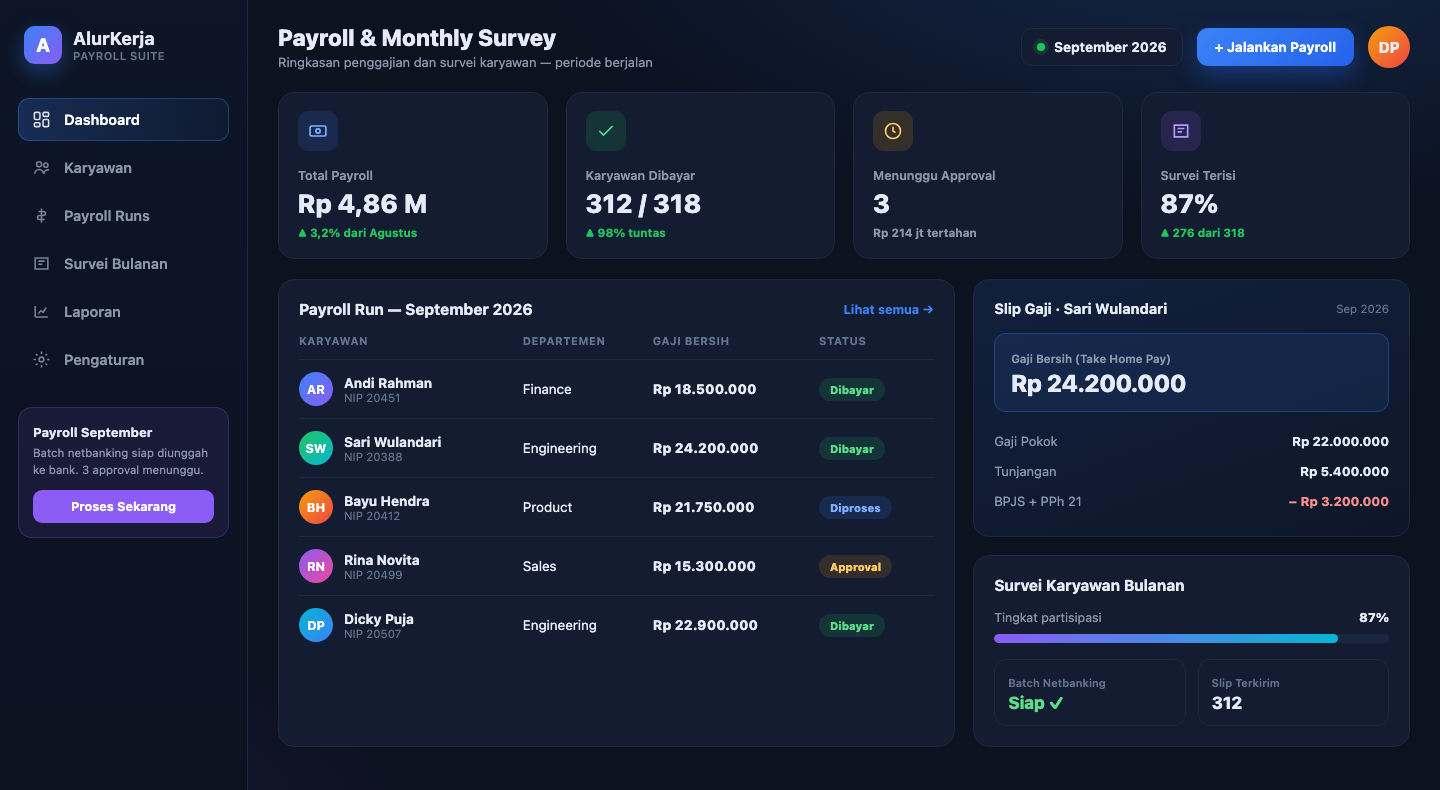Click the Dashboard grid icon in sidebar
Image resolution: width=1440 pixels, height=790 pixels.
click(x=41, y=120)
